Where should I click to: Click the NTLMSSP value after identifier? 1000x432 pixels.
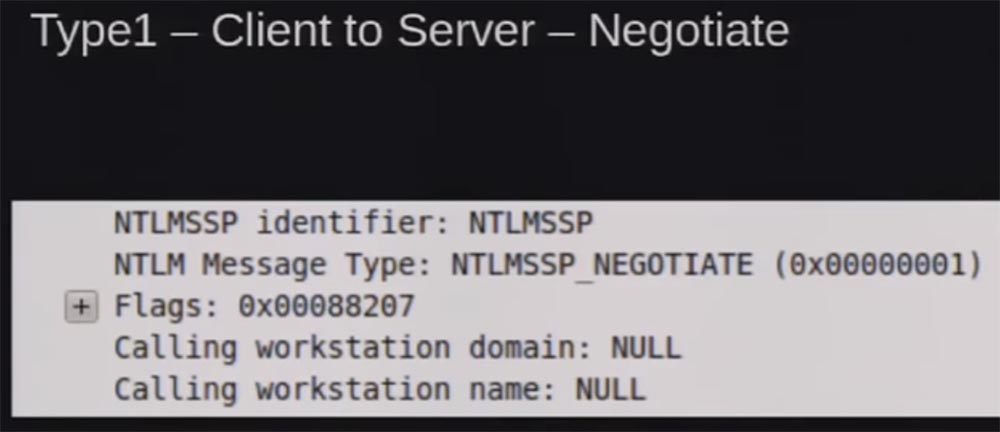(530, 223)
